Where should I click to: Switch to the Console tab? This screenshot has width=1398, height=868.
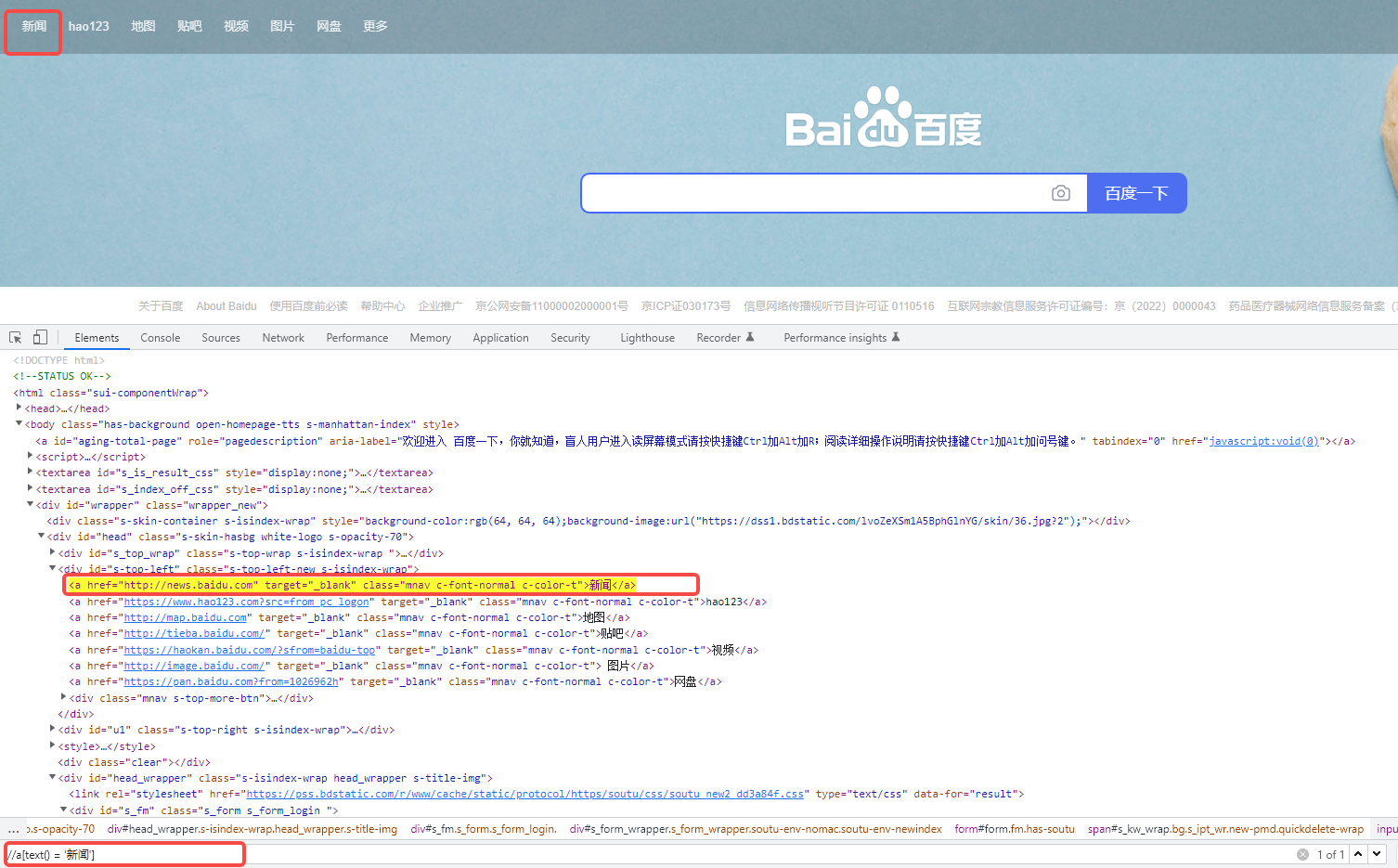[x=161, y=338]
